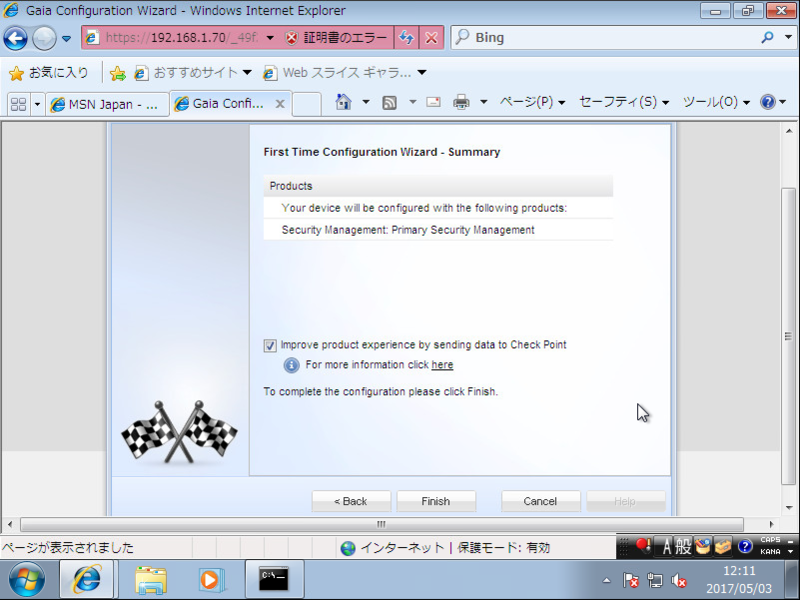The height and width of the screenshot is (600, 800).
Task: Click the 'here' more information link
Action: click(442, 364)
